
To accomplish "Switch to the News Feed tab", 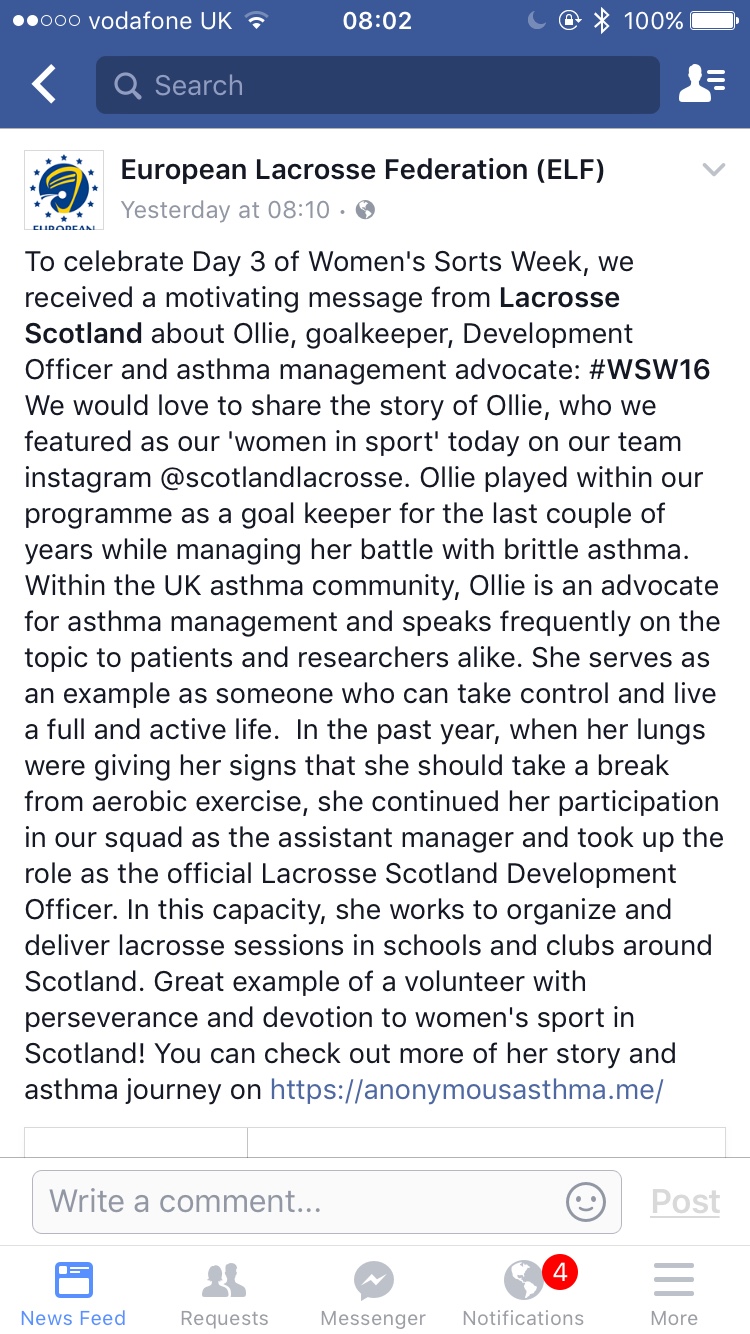I will (73, 1292).
